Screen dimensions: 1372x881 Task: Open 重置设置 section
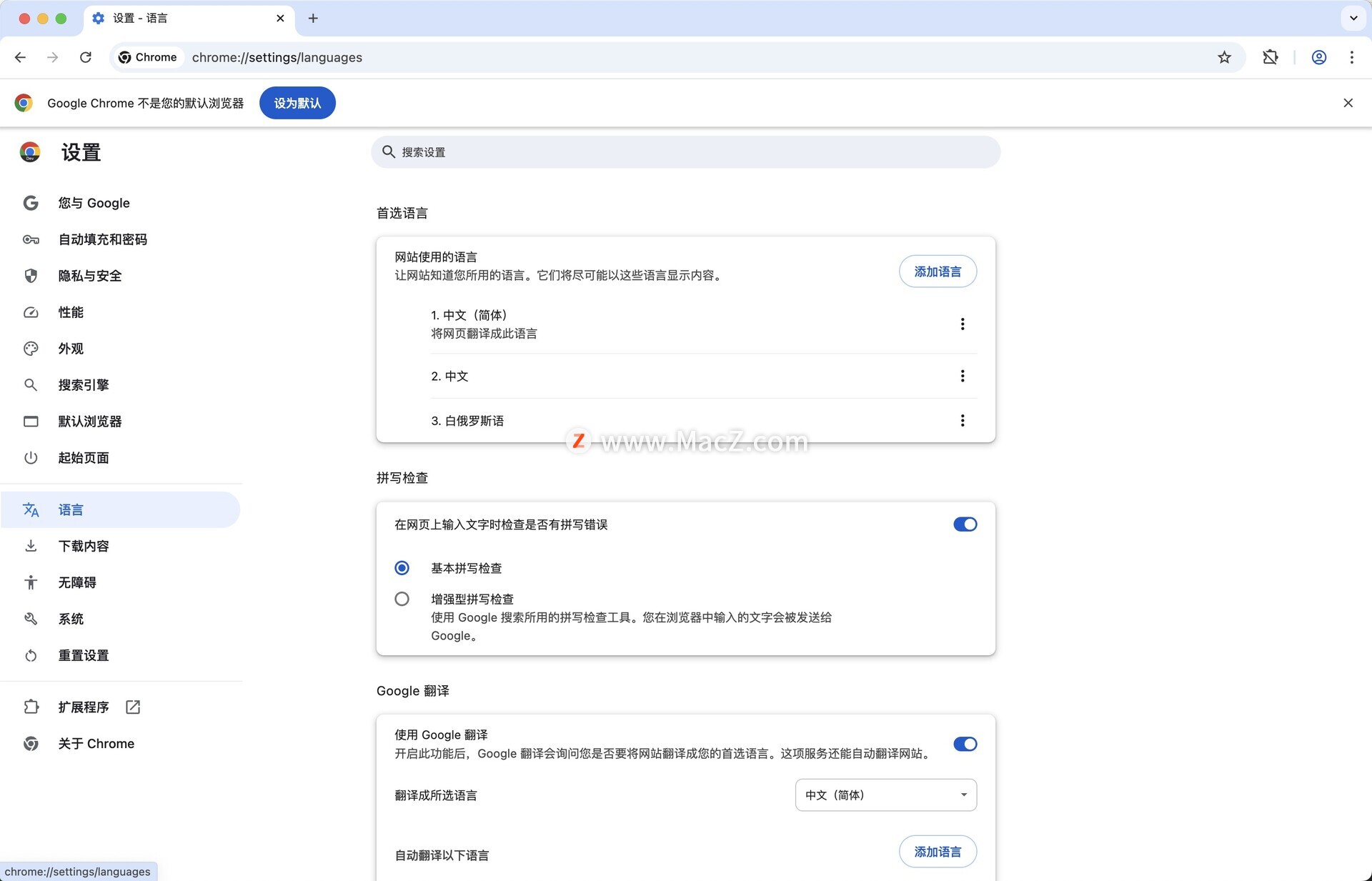point(120,655)
